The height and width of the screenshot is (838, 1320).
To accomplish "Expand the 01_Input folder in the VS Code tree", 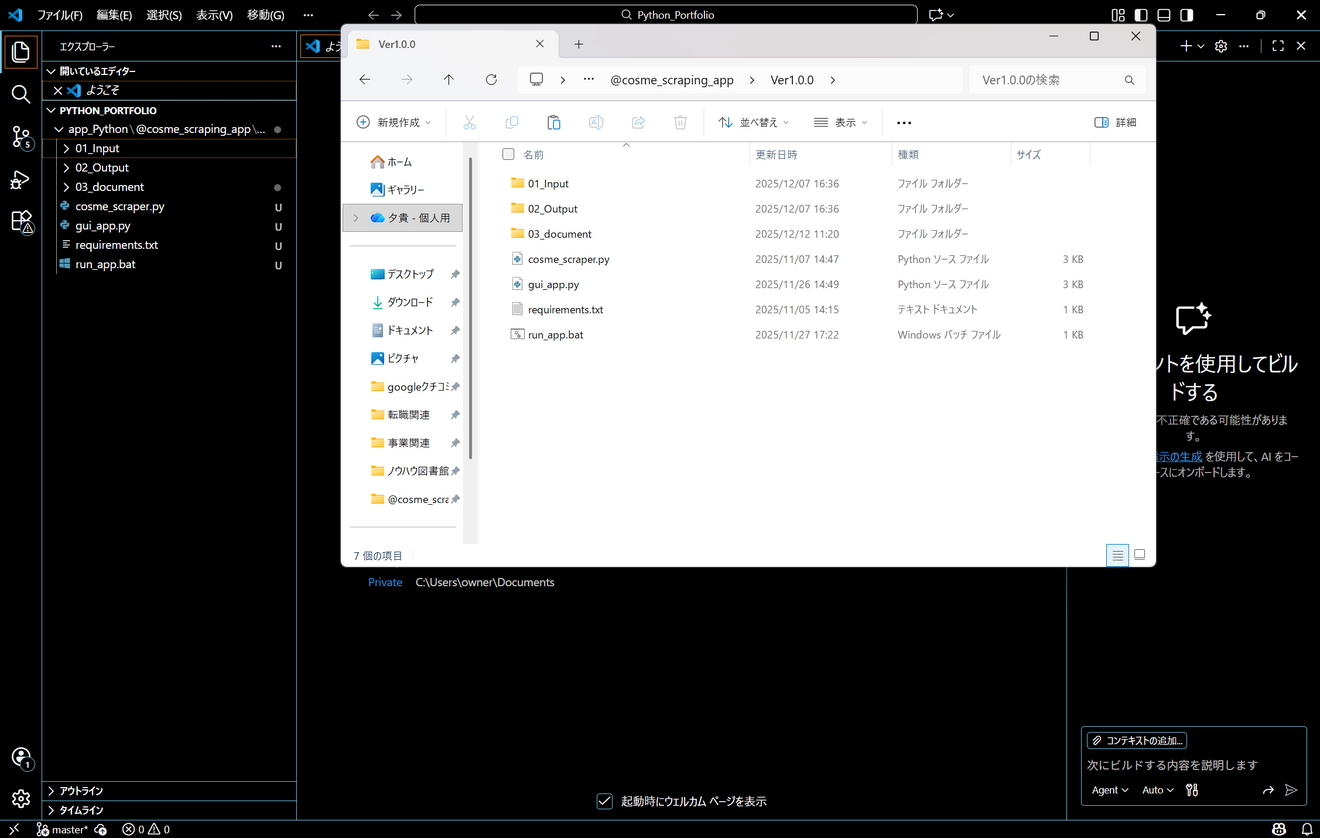I will point(66,148).
